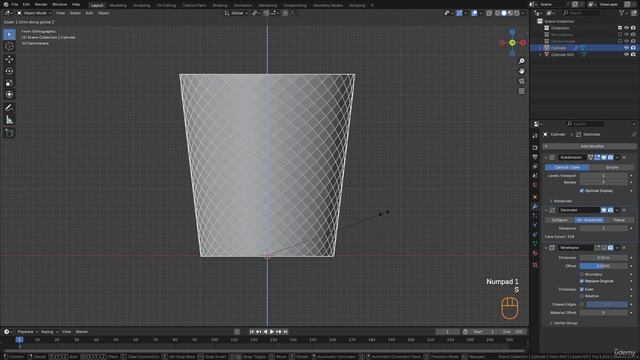640x360 pixels.
Task: Click the pan view hand icon
Action: click(x=522, y=71)
